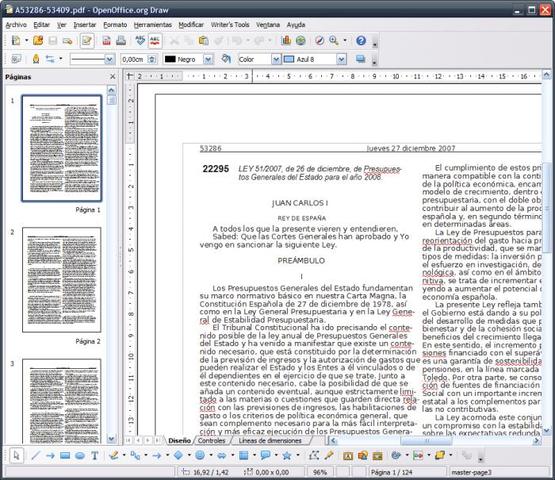The image size is (555, 480).
Task: Open the Zoom icon's dropdown arrow
Action: click(x=345, y=41)
